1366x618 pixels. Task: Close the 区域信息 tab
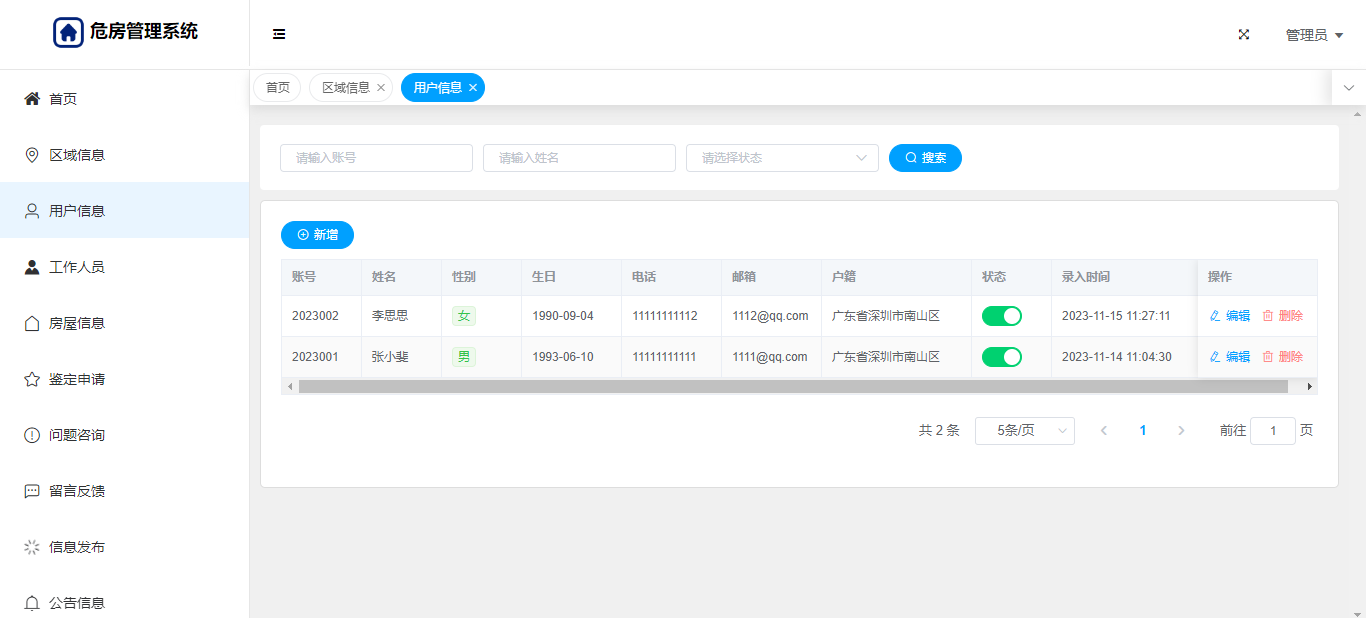coord(381,88)
